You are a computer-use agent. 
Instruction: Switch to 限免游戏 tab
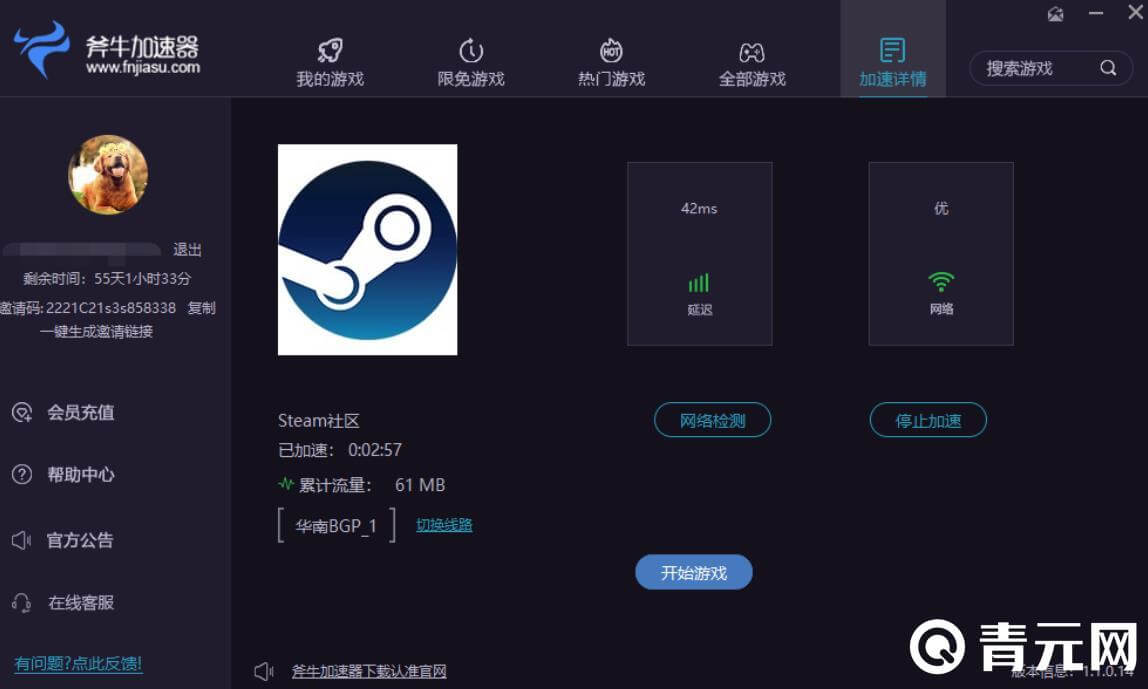coord(471,63)
